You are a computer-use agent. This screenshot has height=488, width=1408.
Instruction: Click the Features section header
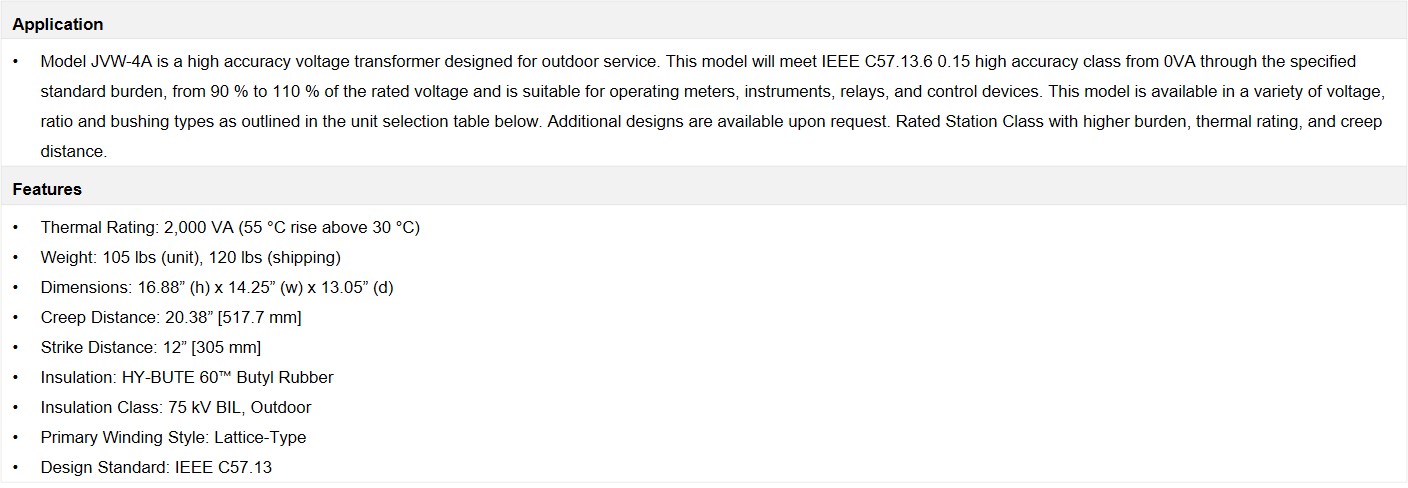click(47, 189)
